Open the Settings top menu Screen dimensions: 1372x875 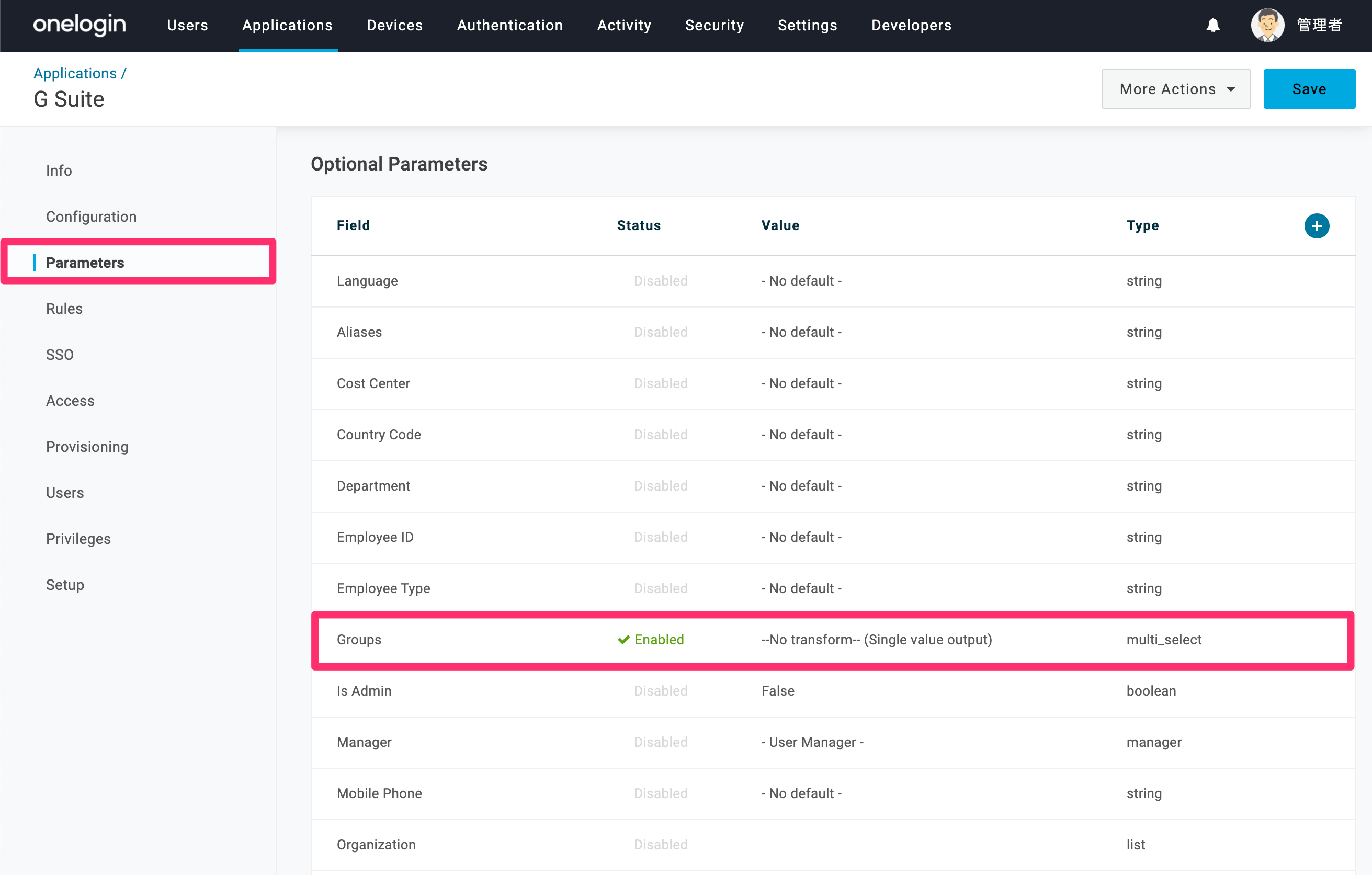808,25
